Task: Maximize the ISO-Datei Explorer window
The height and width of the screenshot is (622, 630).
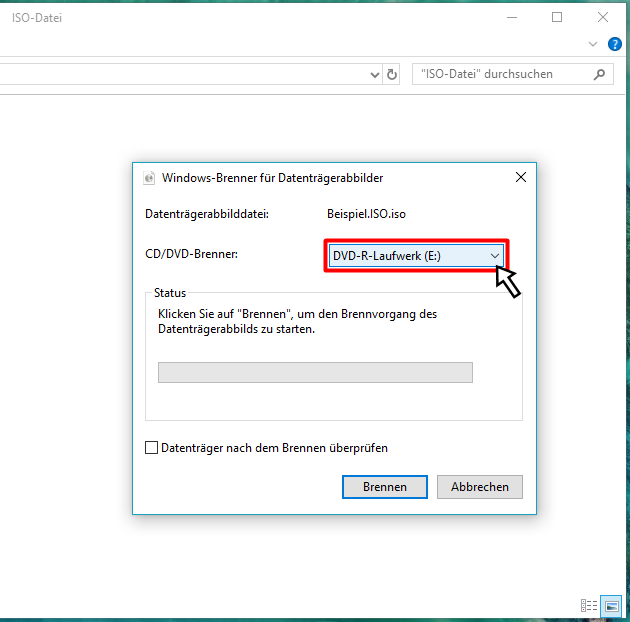Action: point(557,17)
